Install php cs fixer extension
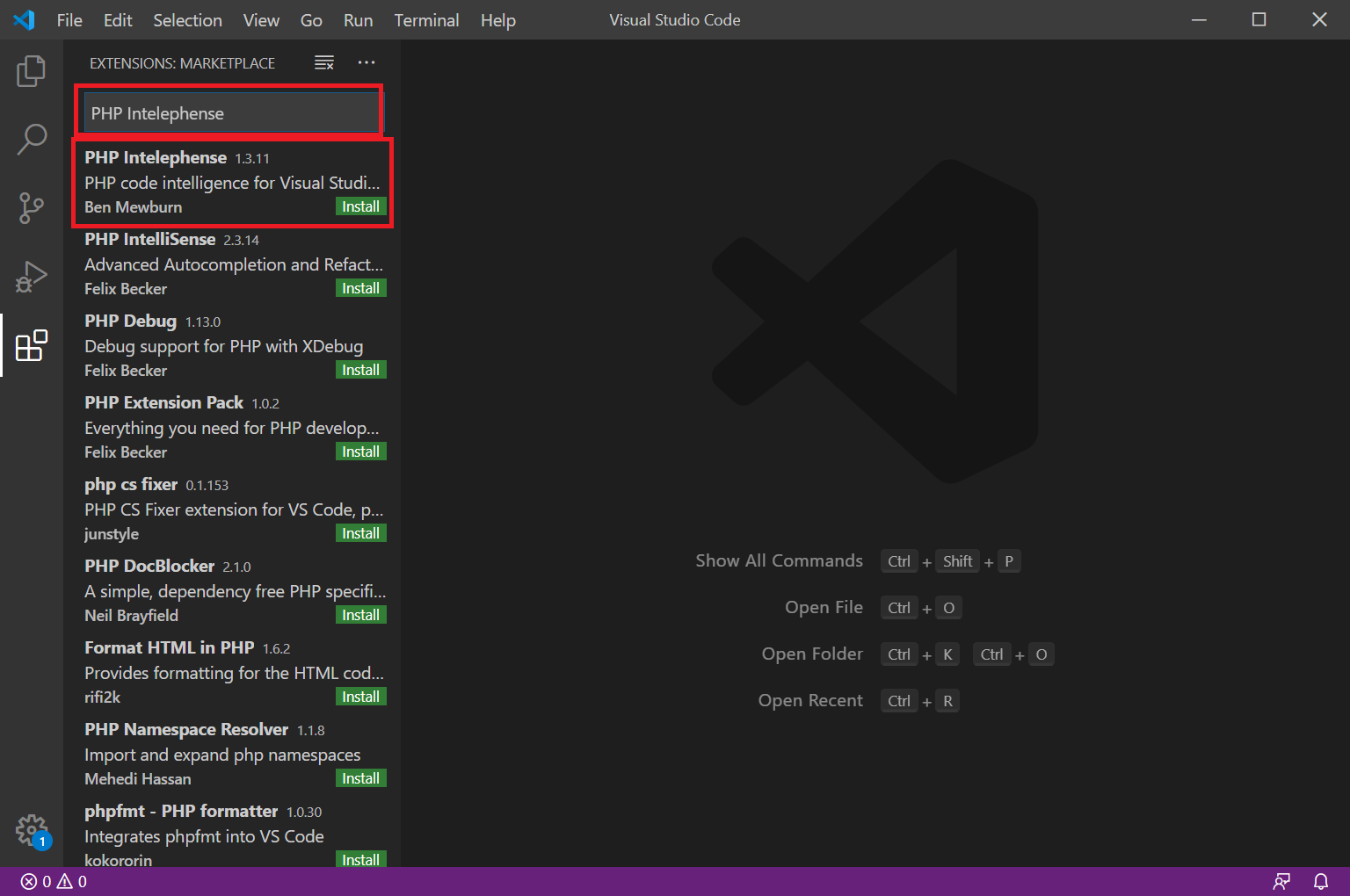1350x896 pixels. pos(360,533)
